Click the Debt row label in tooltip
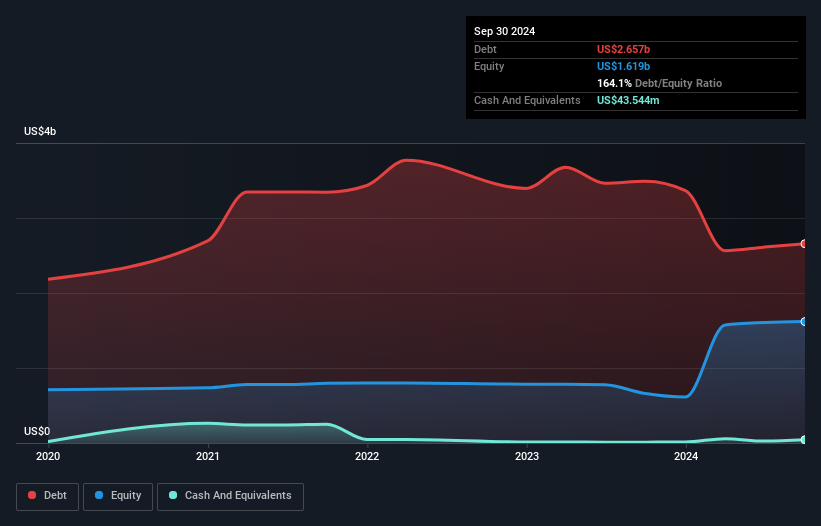Screen dimensions: 821x526 (485, 49)
